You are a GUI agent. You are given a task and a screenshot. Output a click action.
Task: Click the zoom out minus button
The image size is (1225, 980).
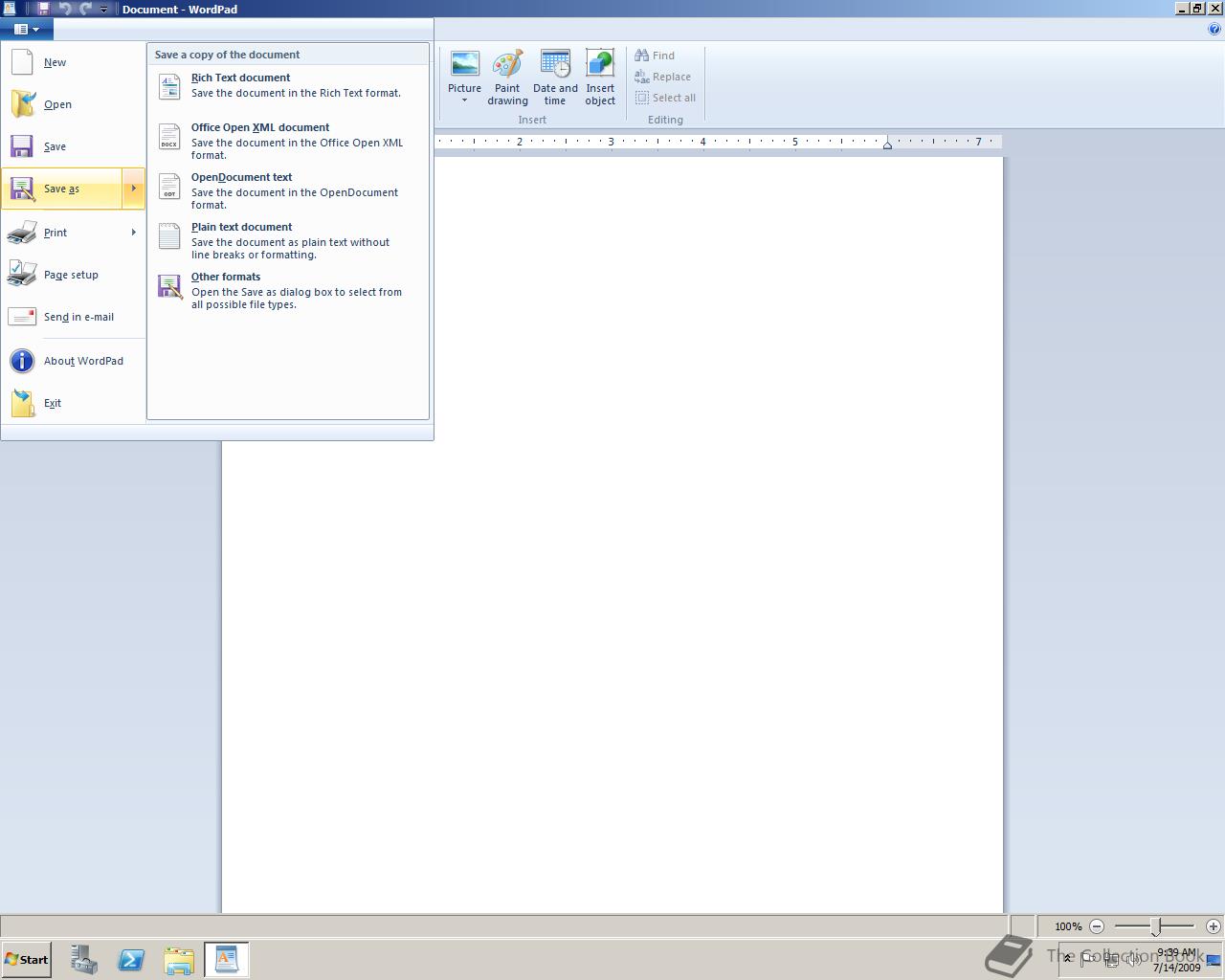click(1097, 926)
